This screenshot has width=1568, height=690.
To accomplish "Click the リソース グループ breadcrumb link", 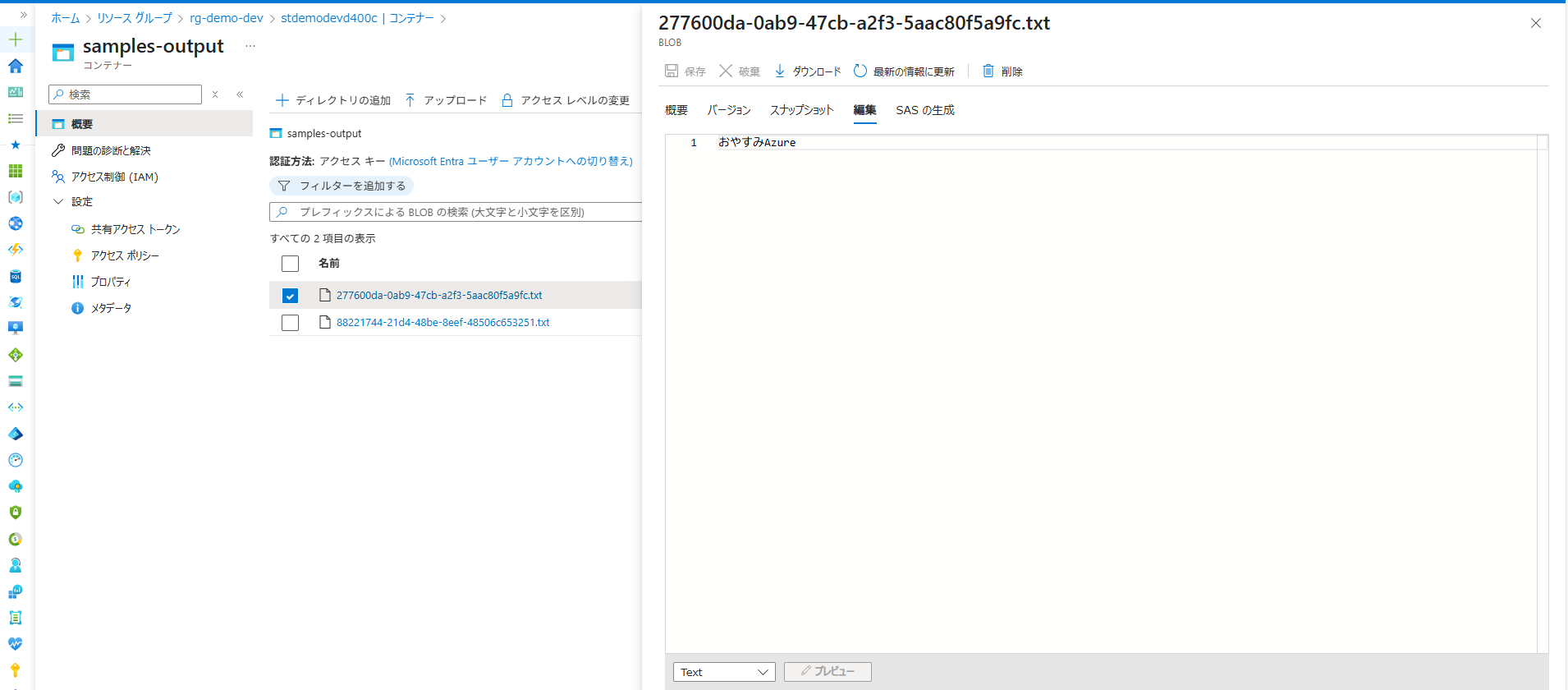I will (x=135, y=18).
